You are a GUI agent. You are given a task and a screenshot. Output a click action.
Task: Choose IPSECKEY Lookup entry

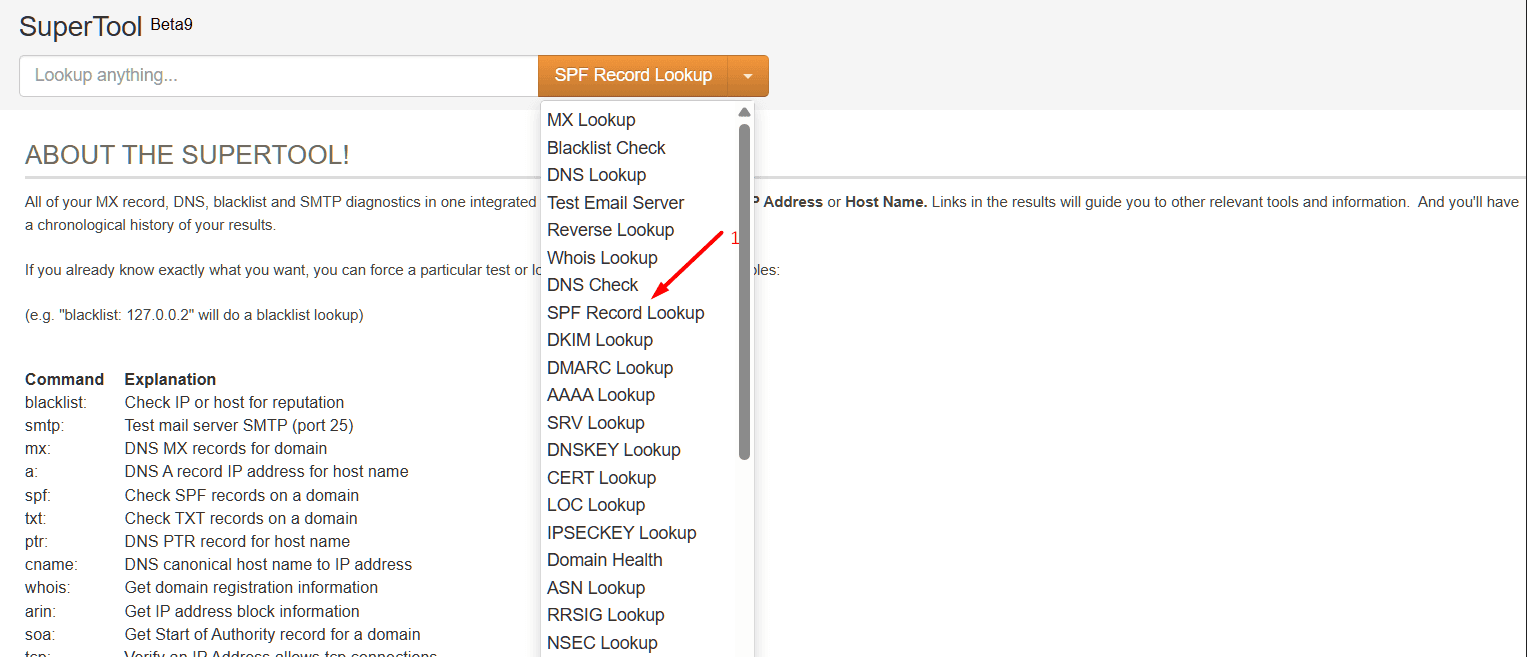click(x=622, y=533)
